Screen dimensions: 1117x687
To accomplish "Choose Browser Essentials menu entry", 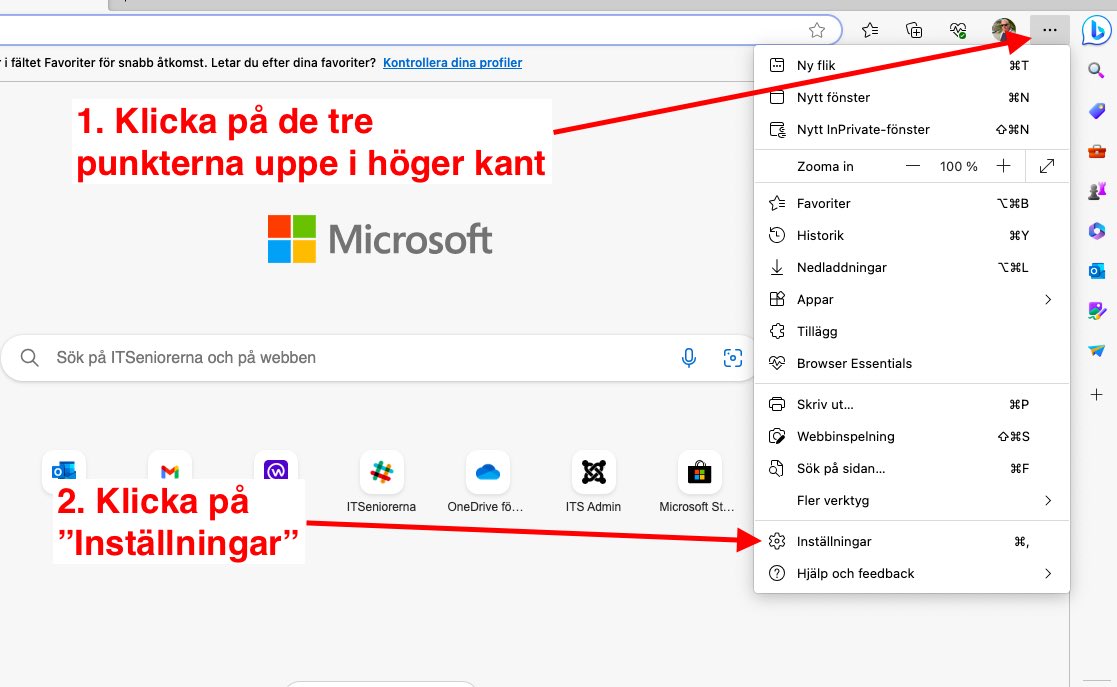I will [912, 363].
